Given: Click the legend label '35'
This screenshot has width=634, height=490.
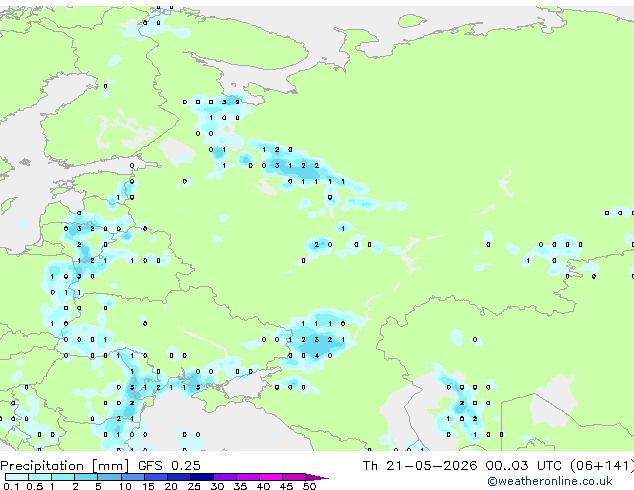Looking at the screenshot, I should point(240,486).
